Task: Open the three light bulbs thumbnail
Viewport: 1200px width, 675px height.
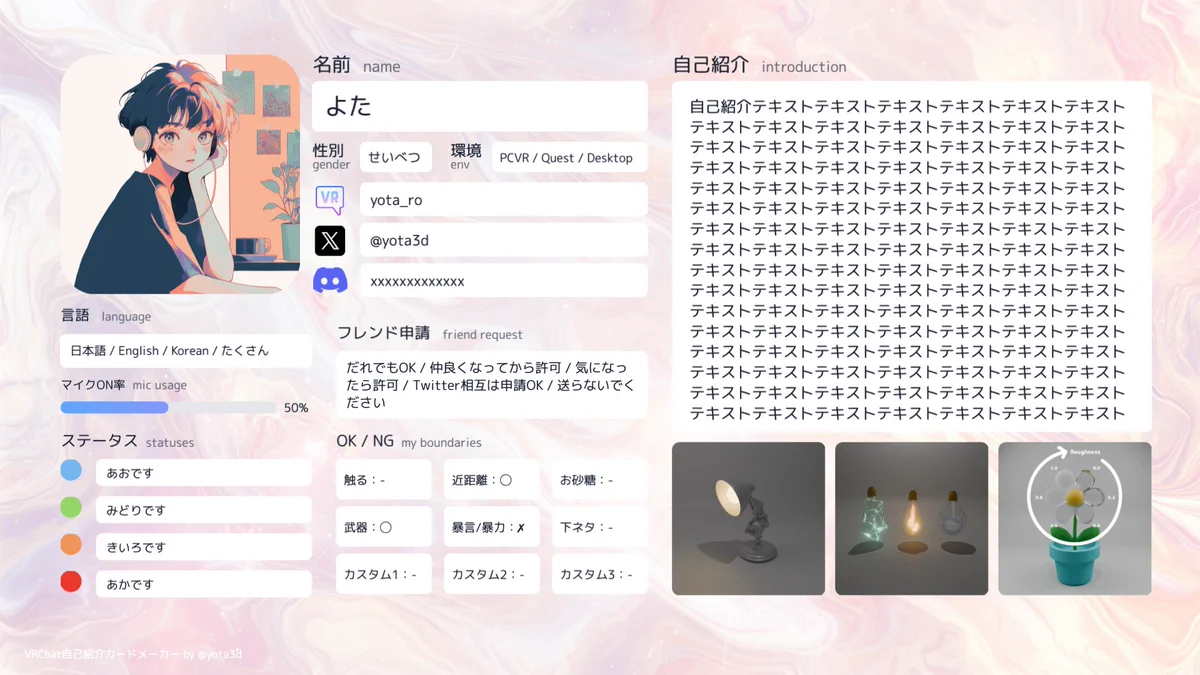Action: coord(912,519)
